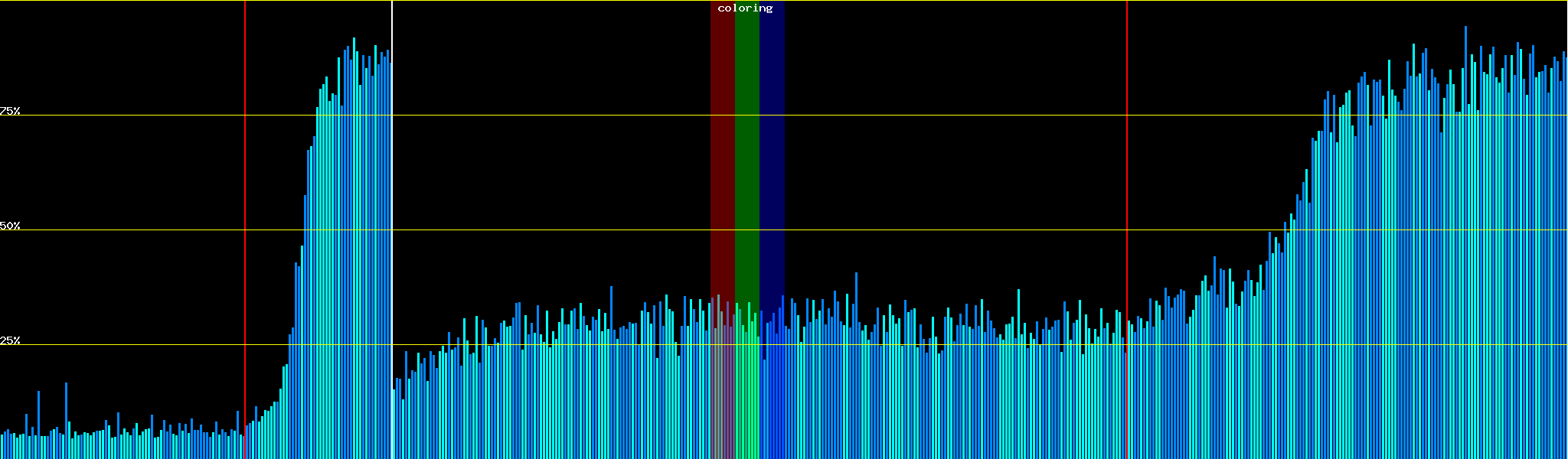Click the 50% axis label
The width and height of the screenshot is (1568, 459).
(10, 226)
